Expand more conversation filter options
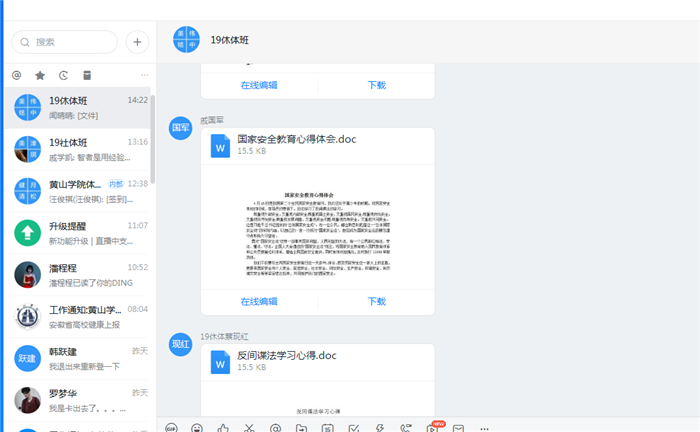 (x=144, y=75)
